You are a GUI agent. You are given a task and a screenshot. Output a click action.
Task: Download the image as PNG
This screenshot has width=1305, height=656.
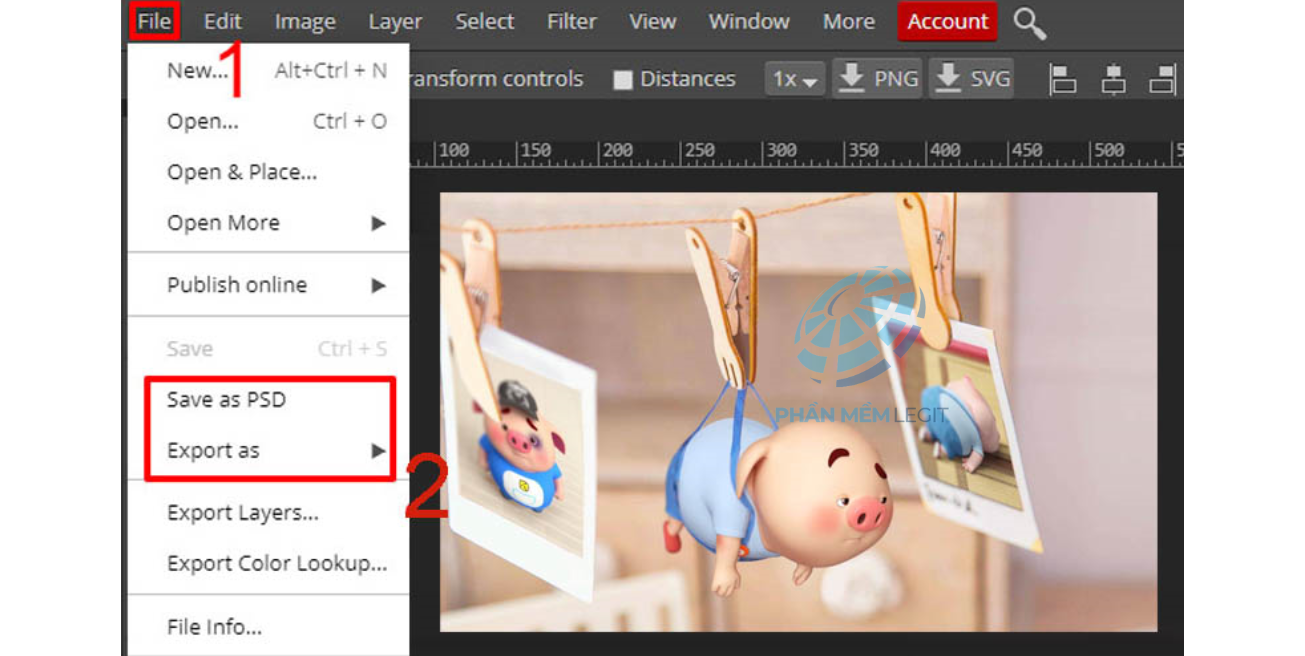(878, 79)
